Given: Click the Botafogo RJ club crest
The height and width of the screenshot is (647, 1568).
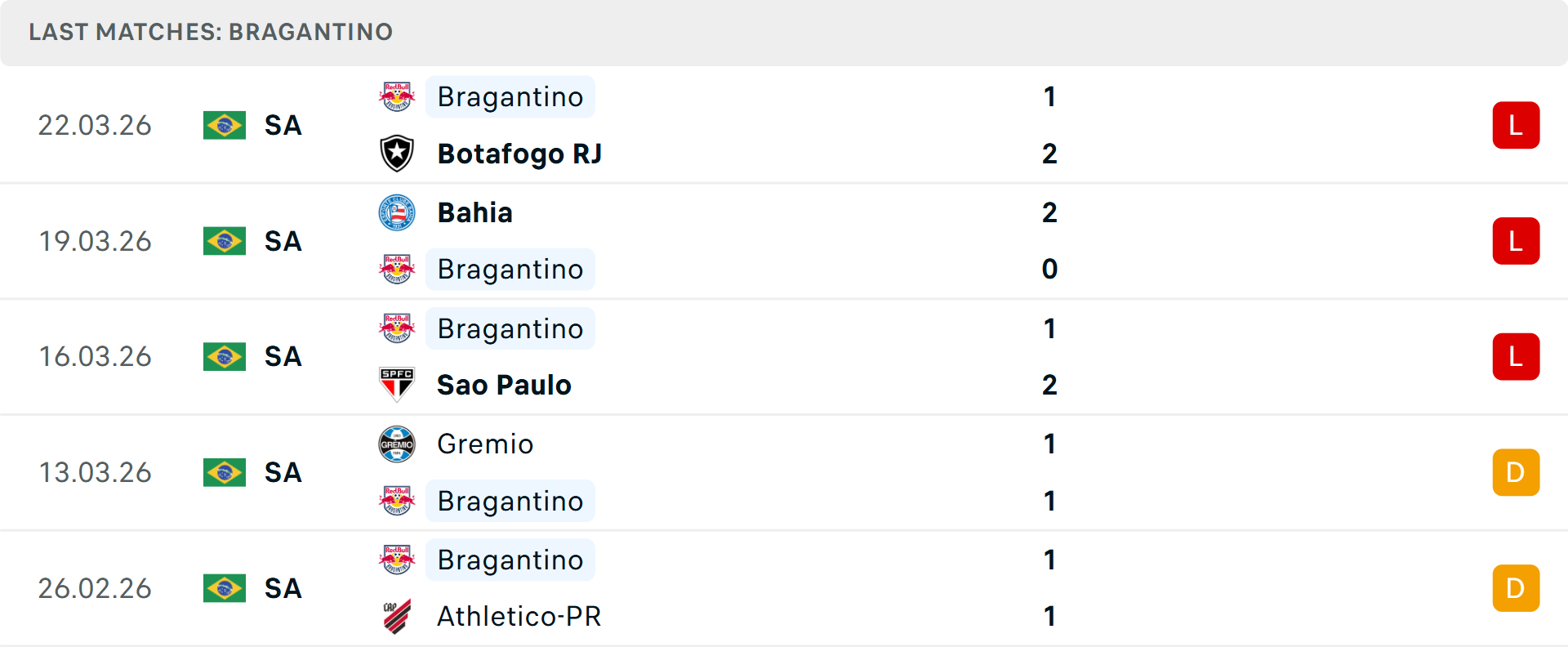Looking at the screenshot, I should (x=397, y=154).
